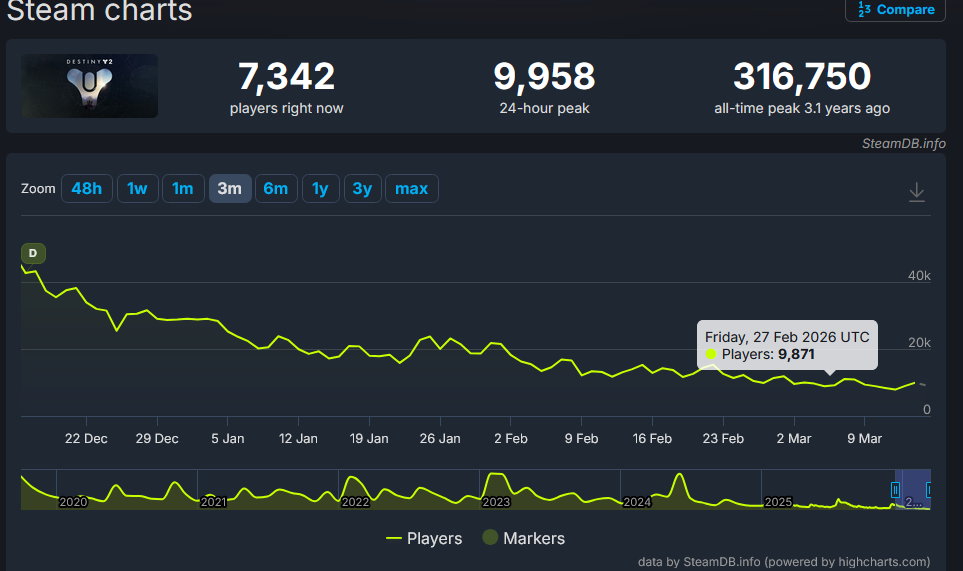Set chart zoom to 1m
Screen dimensions: 963x571
(183, 188)
